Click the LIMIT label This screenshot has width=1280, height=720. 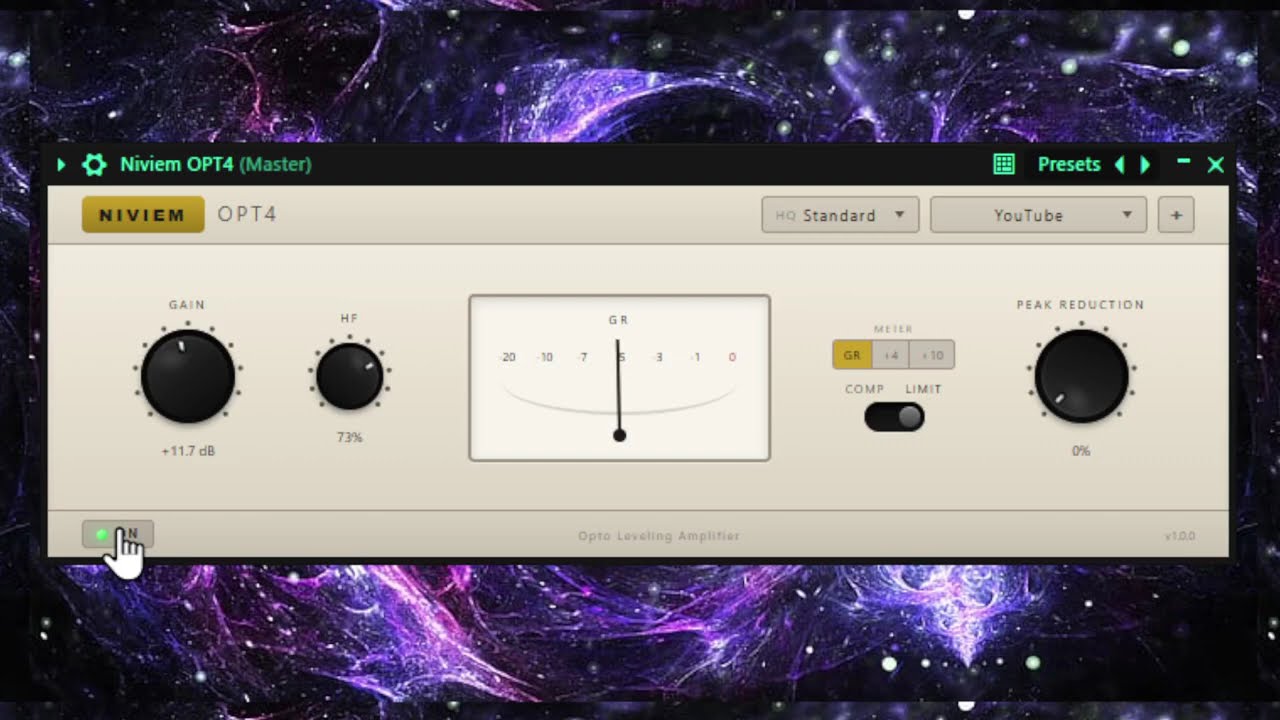pos(923,389)
